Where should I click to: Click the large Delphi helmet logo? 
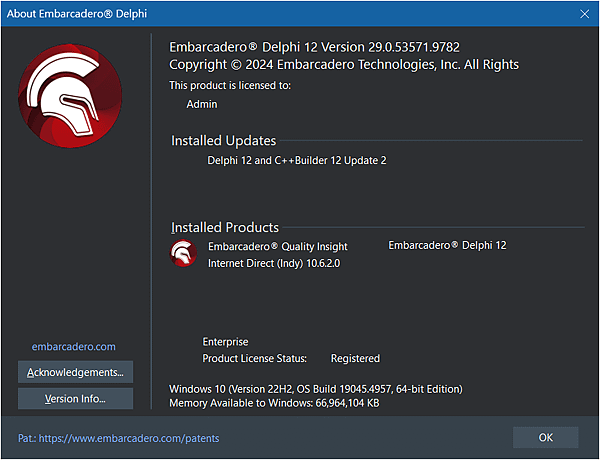click(70, 96)
